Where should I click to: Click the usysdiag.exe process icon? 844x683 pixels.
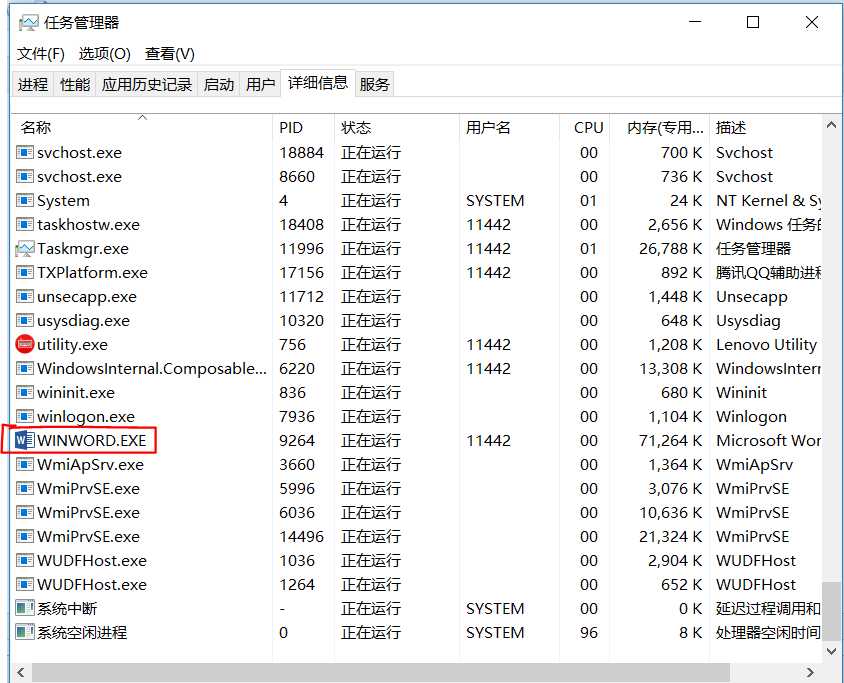[25, 321]
